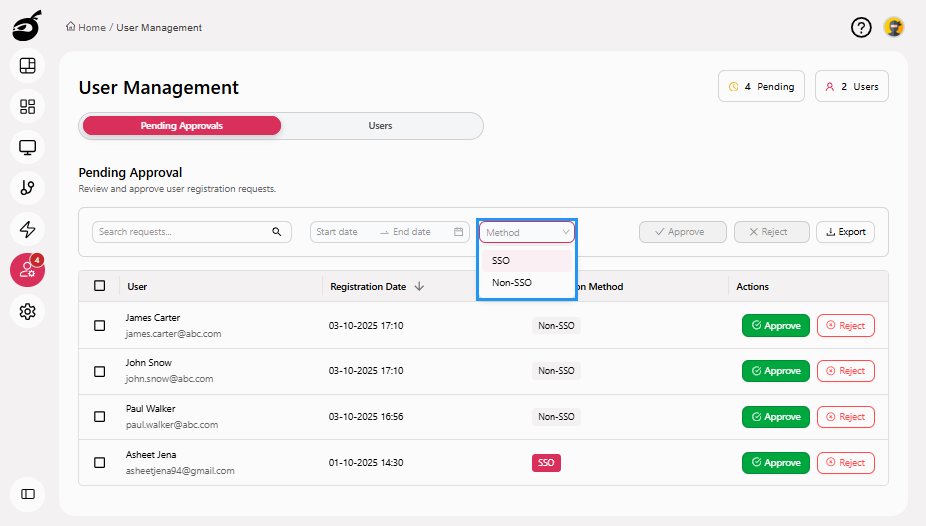
Task: Click the Non-SSO tag in James Carter's row
Action: (556, 325)
